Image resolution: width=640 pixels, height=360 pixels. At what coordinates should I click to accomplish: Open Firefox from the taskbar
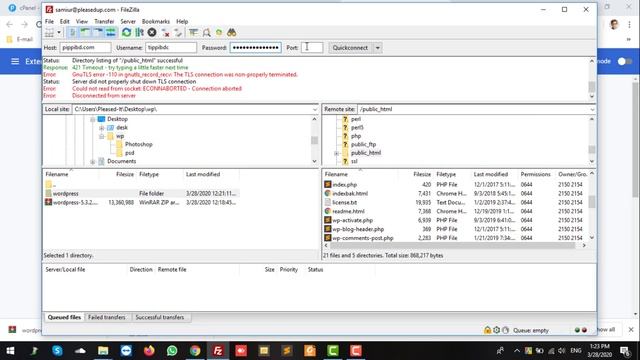[x=149, y=351]
